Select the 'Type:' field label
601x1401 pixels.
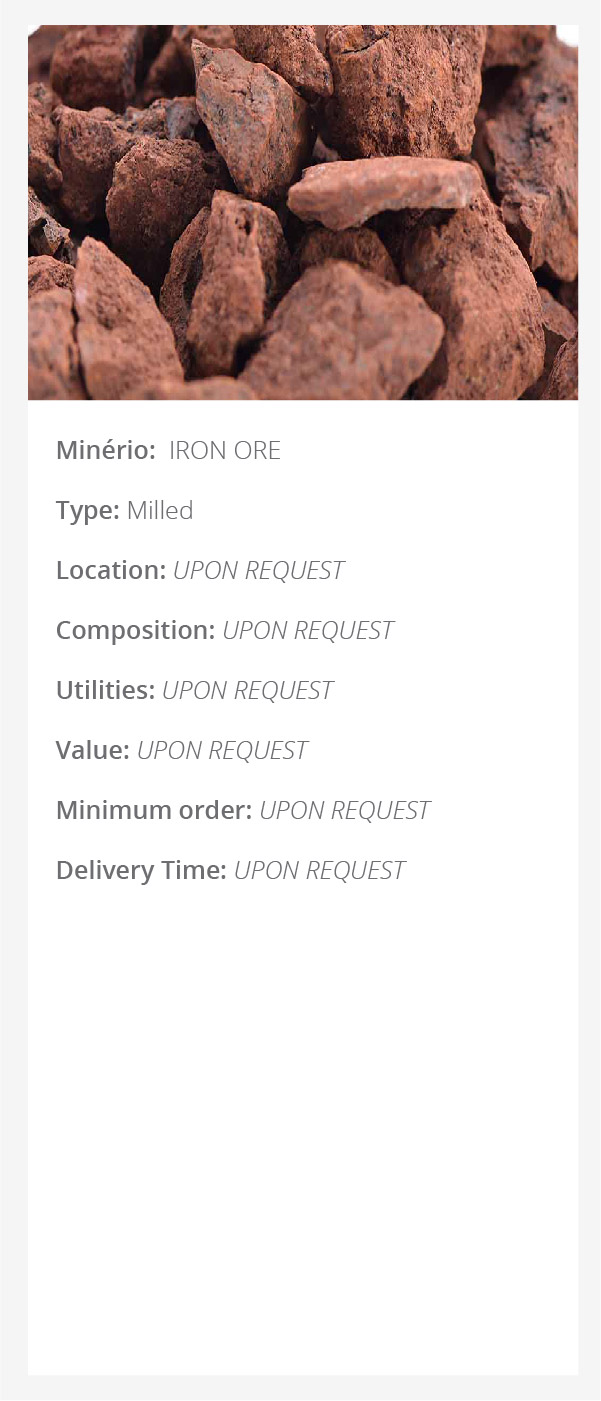point(88,510)
